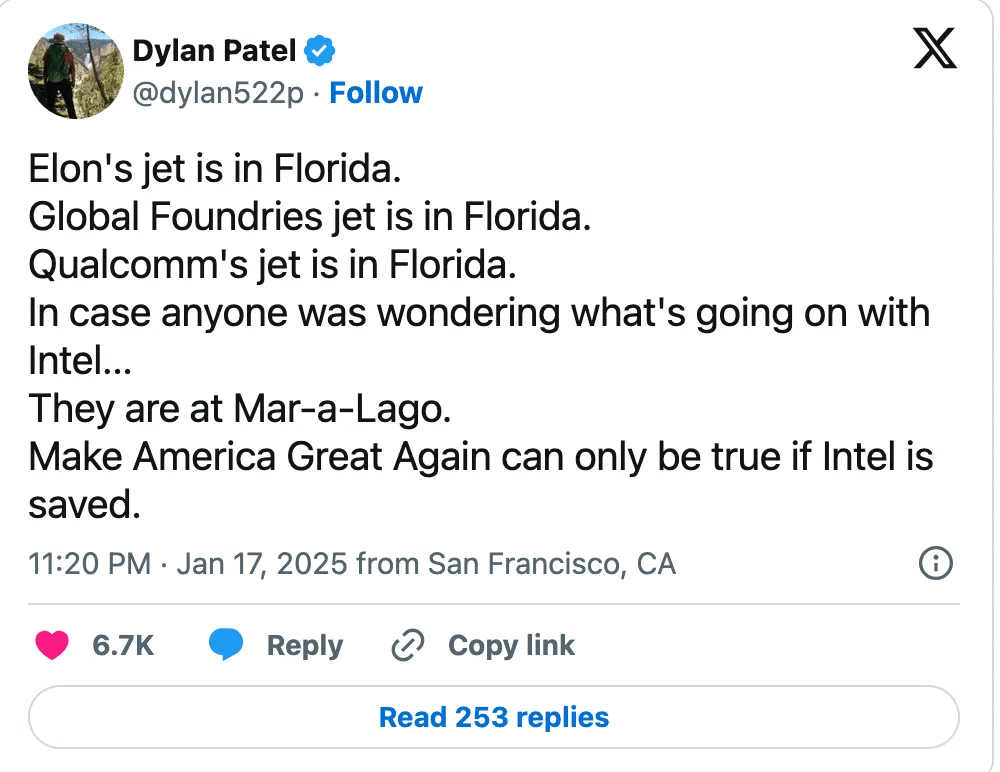
Task: Click the Dylan Patel display name
Action: click(214, 50)
